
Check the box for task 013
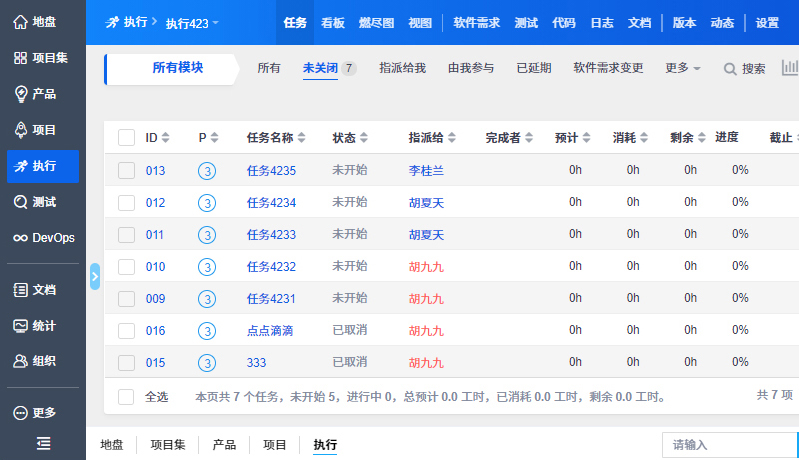[126, 171]
